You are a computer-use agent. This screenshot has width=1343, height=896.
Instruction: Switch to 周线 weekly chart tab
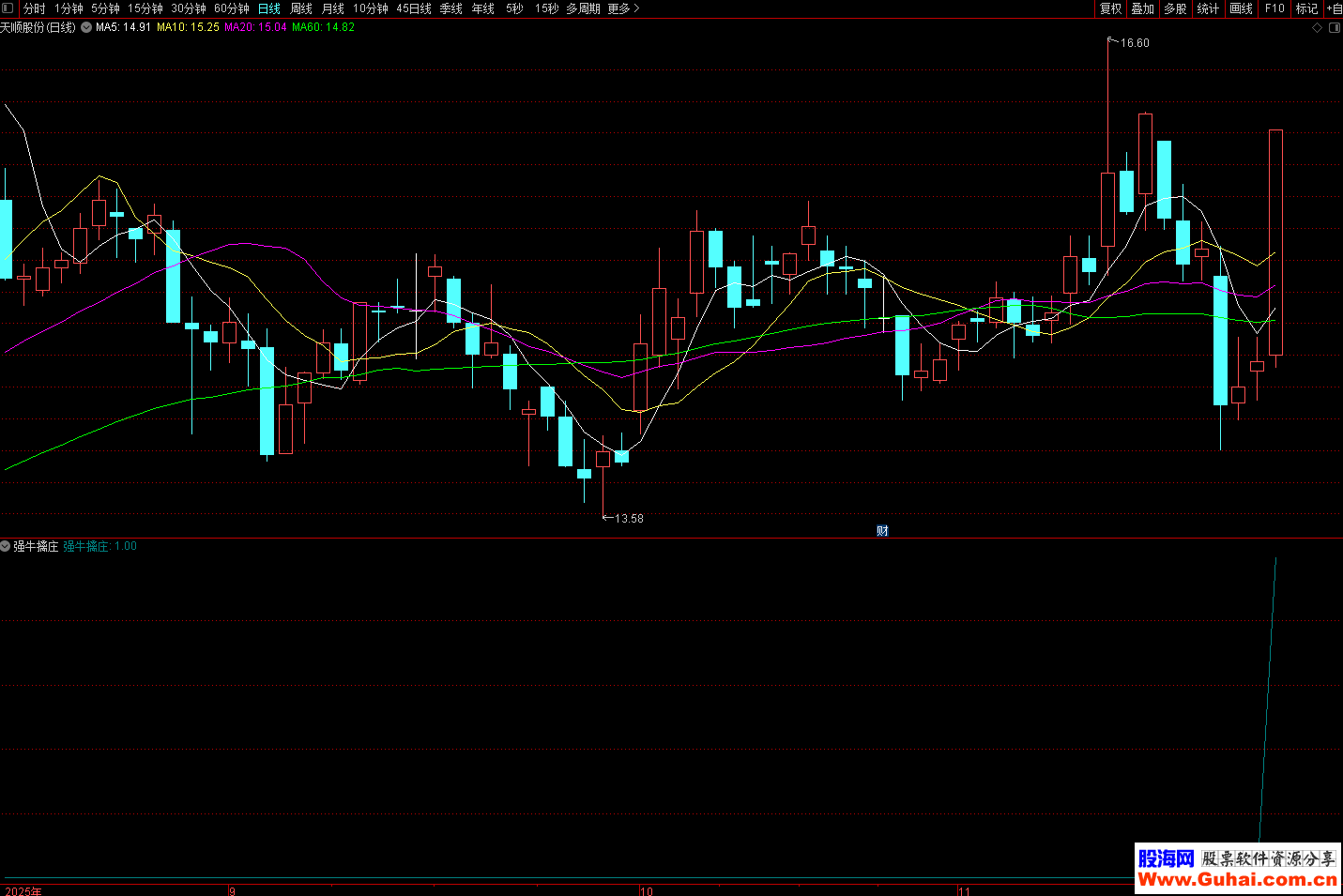(x=301, y=8)
